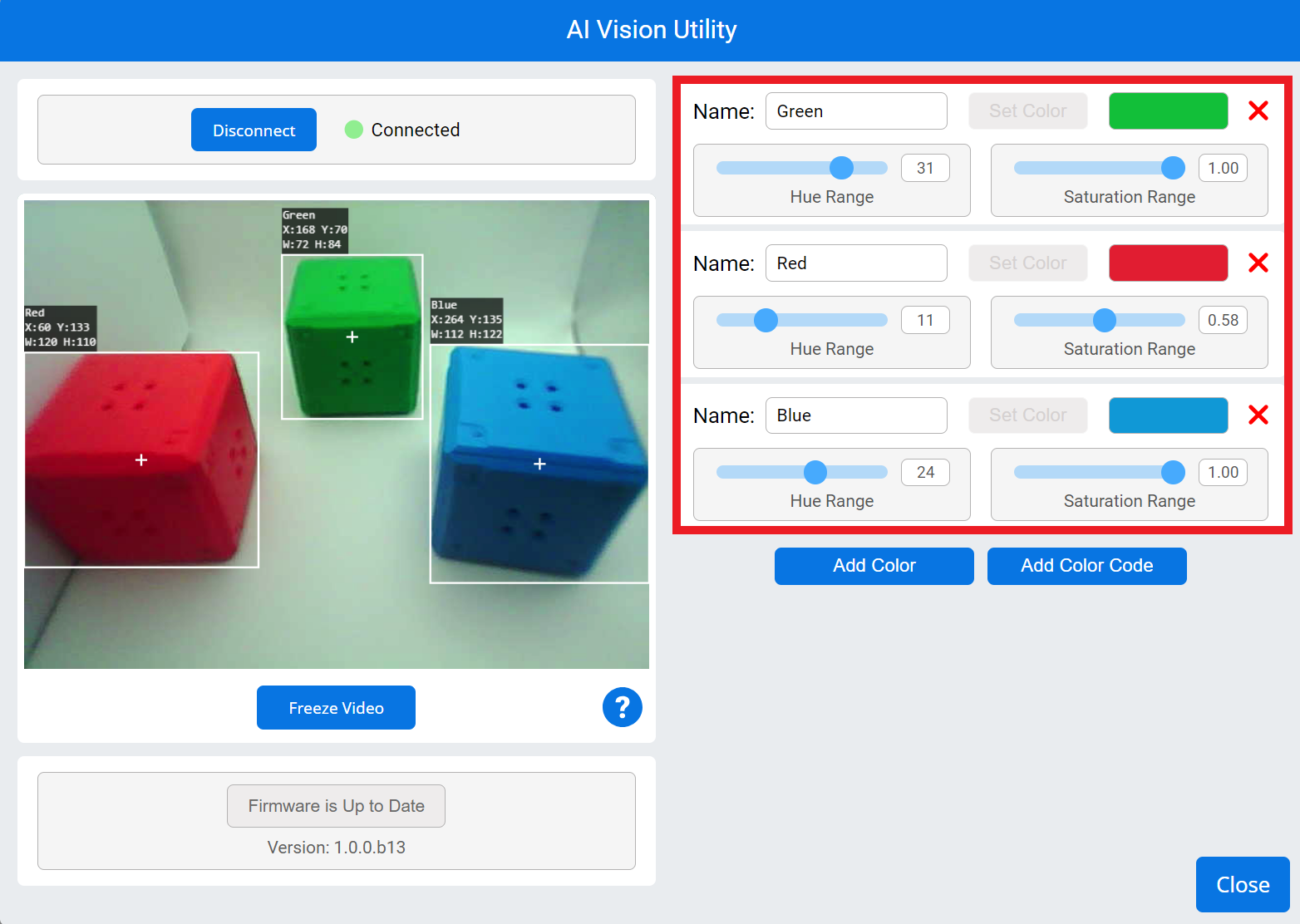Click the Name field containing Green

pyautogui.click(x=855, y=111)
